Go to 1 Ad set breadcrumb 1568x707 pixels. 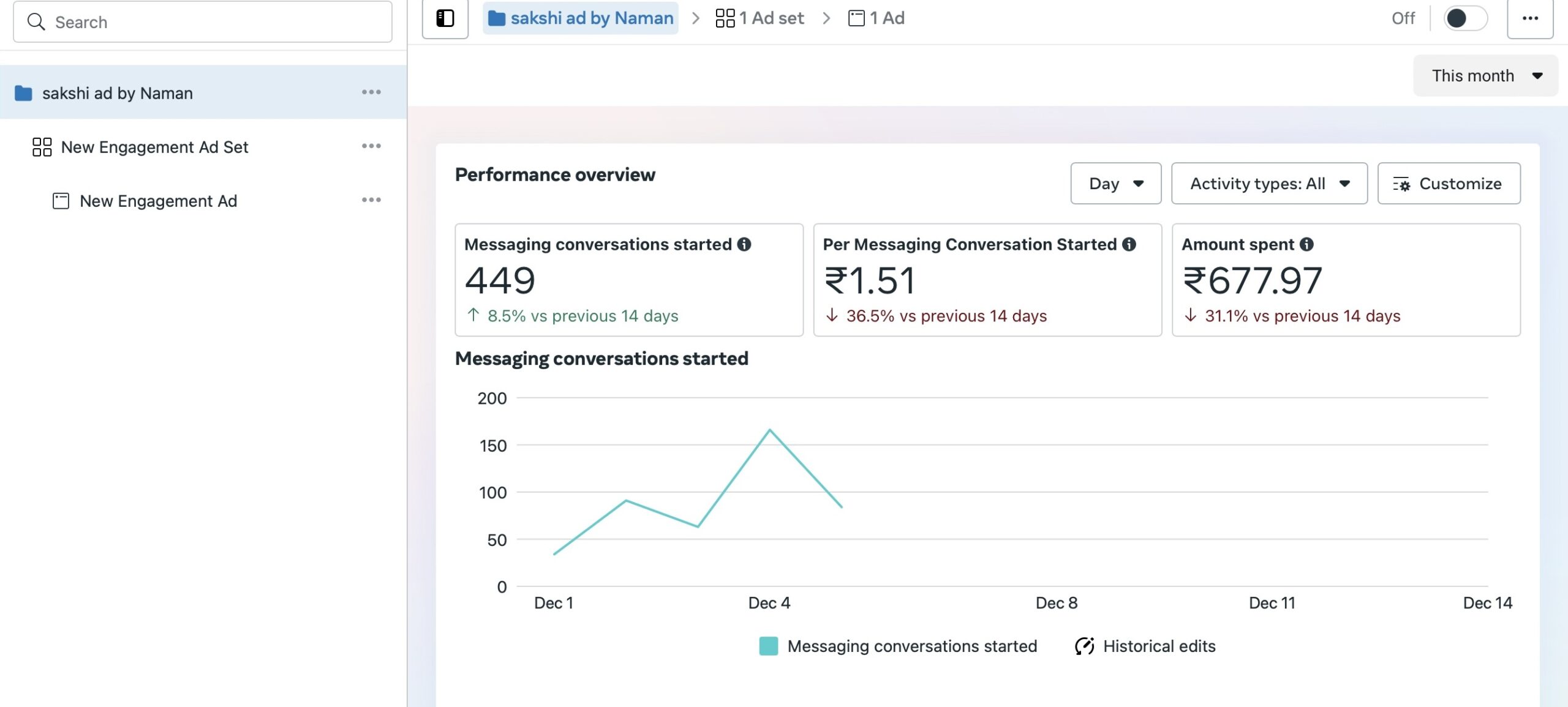[x=759, y=18]
